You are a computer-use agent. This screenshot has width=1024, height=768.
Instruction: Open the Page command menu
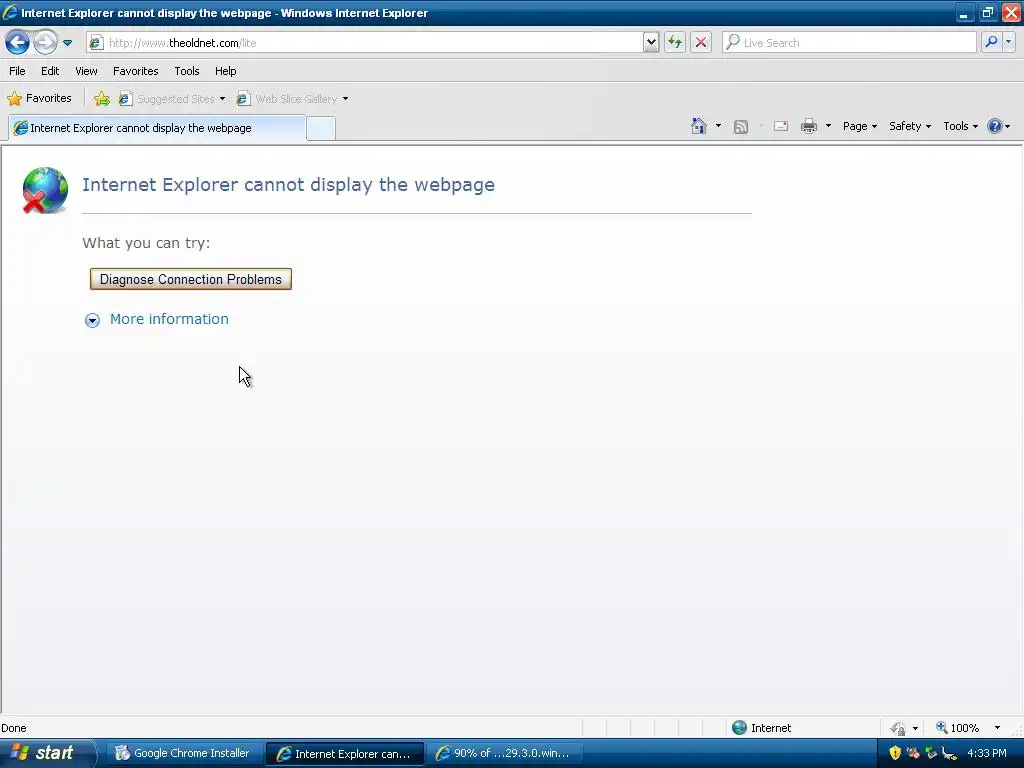pos(859,127)
